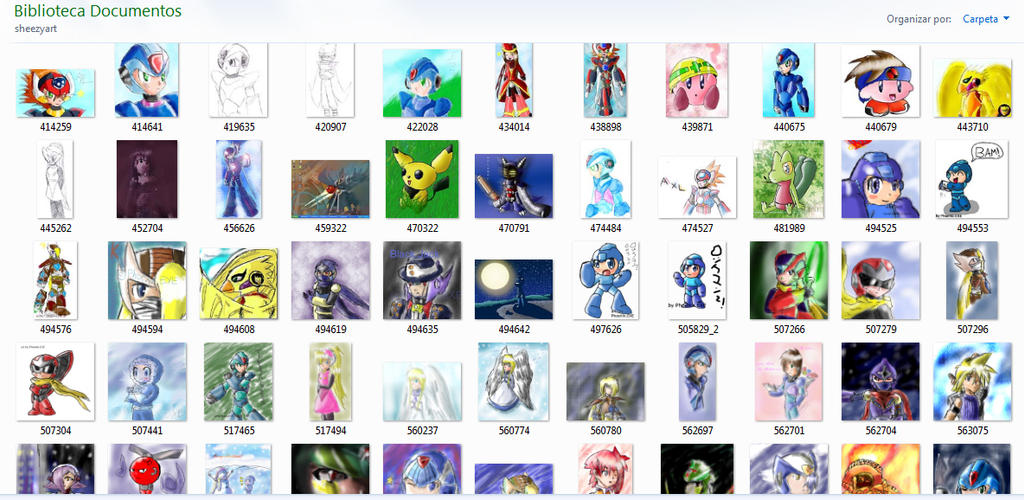
Task: Select thumbnail 497626
Action: pyautogui.click(x=605, y=281)
